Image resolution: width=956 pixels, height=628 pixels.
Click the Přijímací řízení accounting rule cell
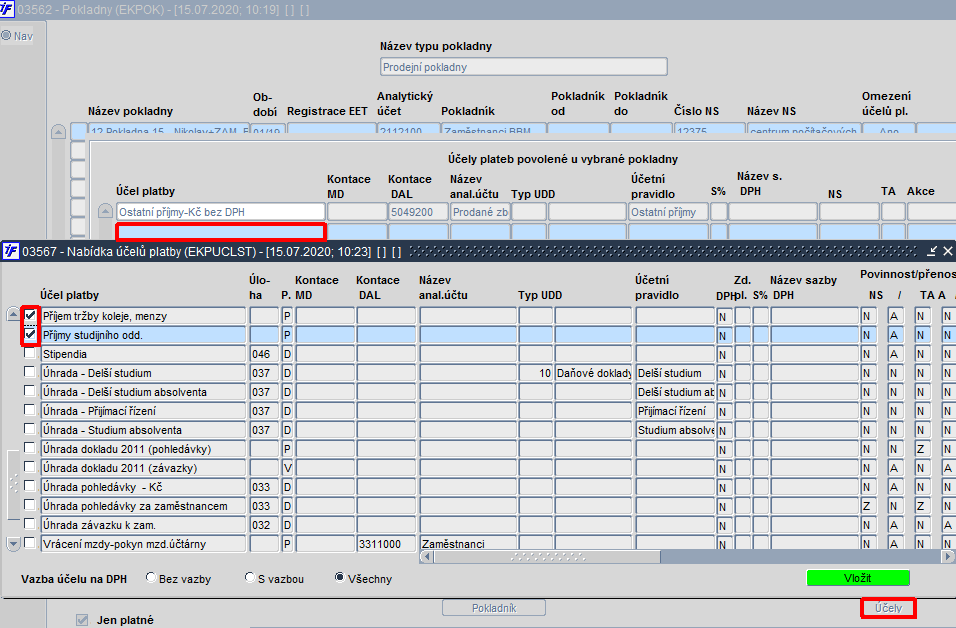tap(675, 411)
